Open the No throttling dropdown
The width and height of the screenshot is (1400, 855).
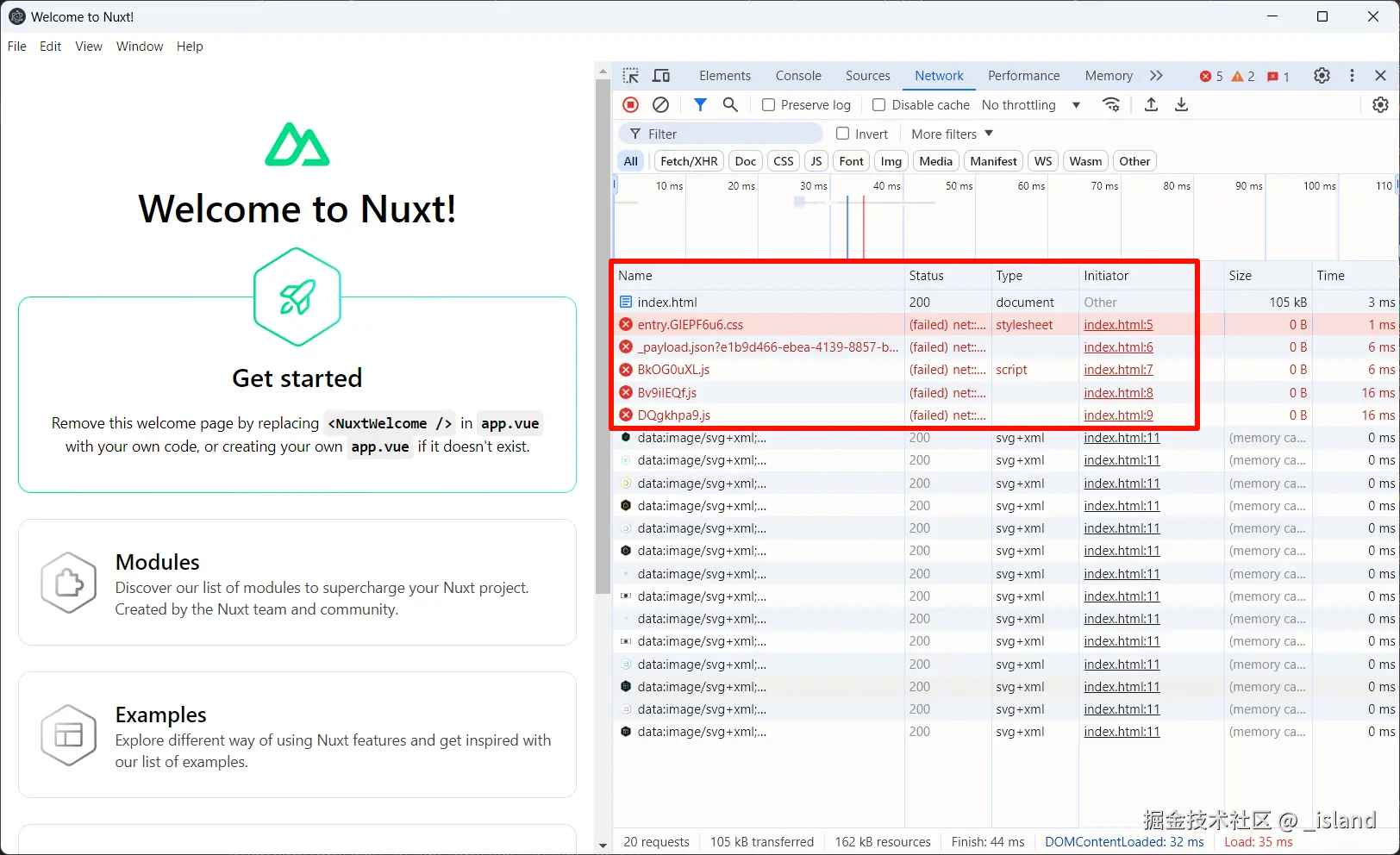coord(1031,105)
